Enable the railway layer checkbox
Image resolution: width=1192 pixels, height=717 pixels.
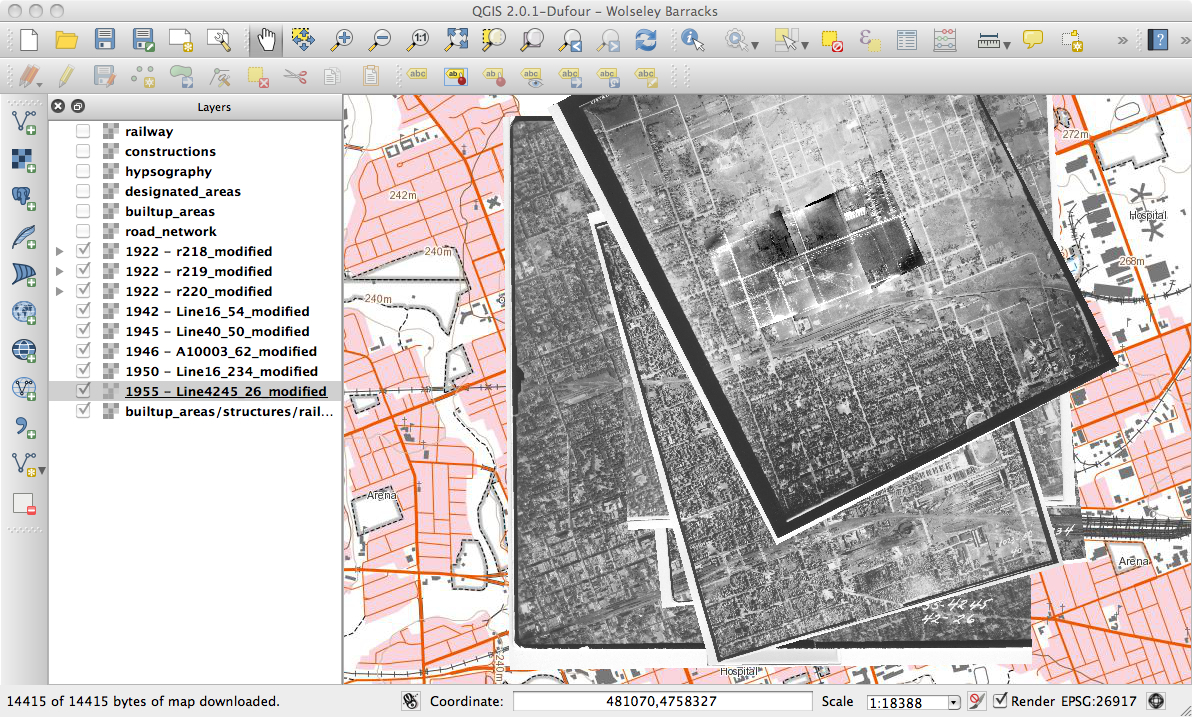click(x=83, y=131)
